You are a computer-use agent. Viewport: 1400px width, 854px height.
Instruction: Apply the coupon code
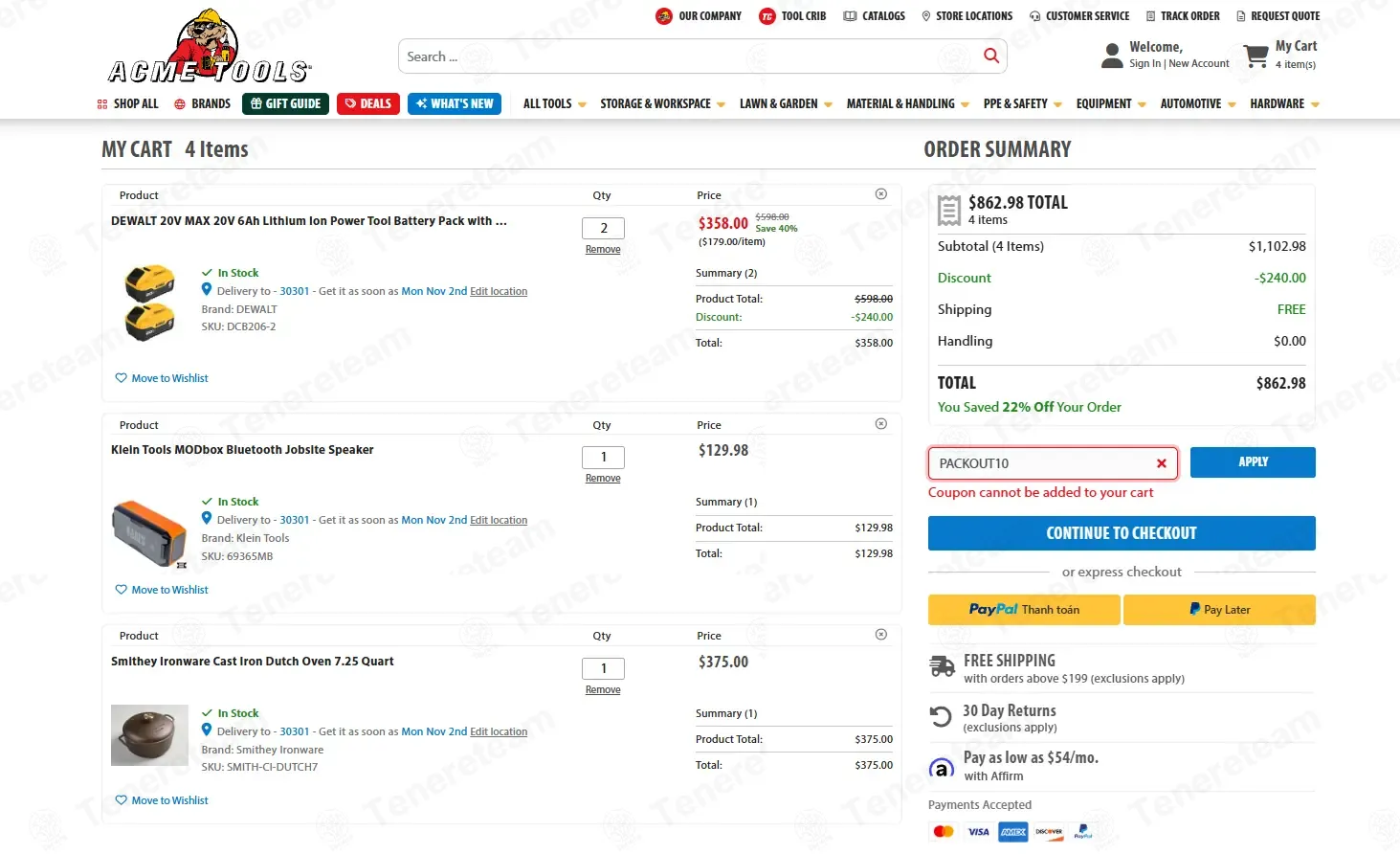tap(1253, 462)
